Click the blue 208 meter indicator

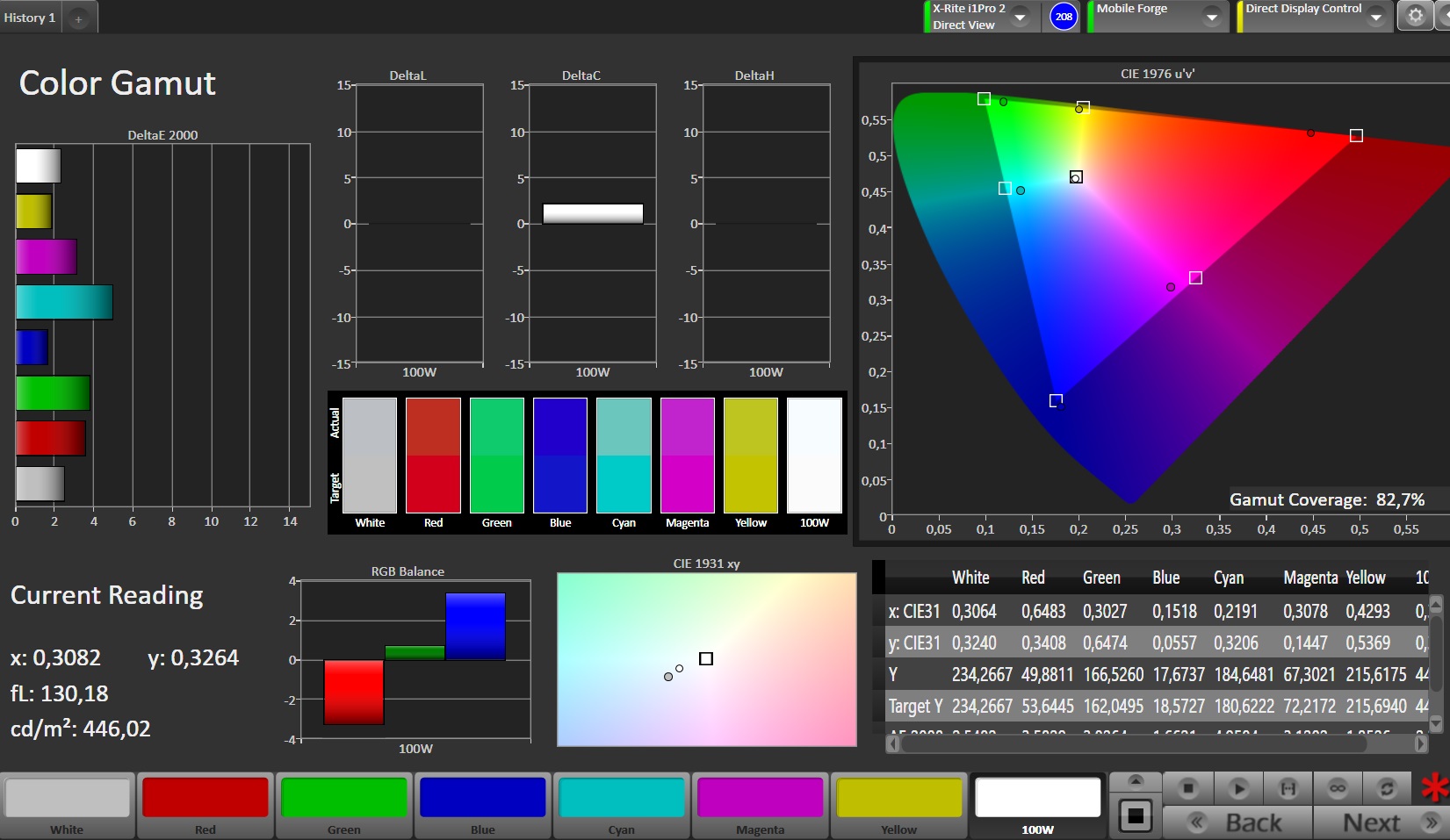[1064, 17]
